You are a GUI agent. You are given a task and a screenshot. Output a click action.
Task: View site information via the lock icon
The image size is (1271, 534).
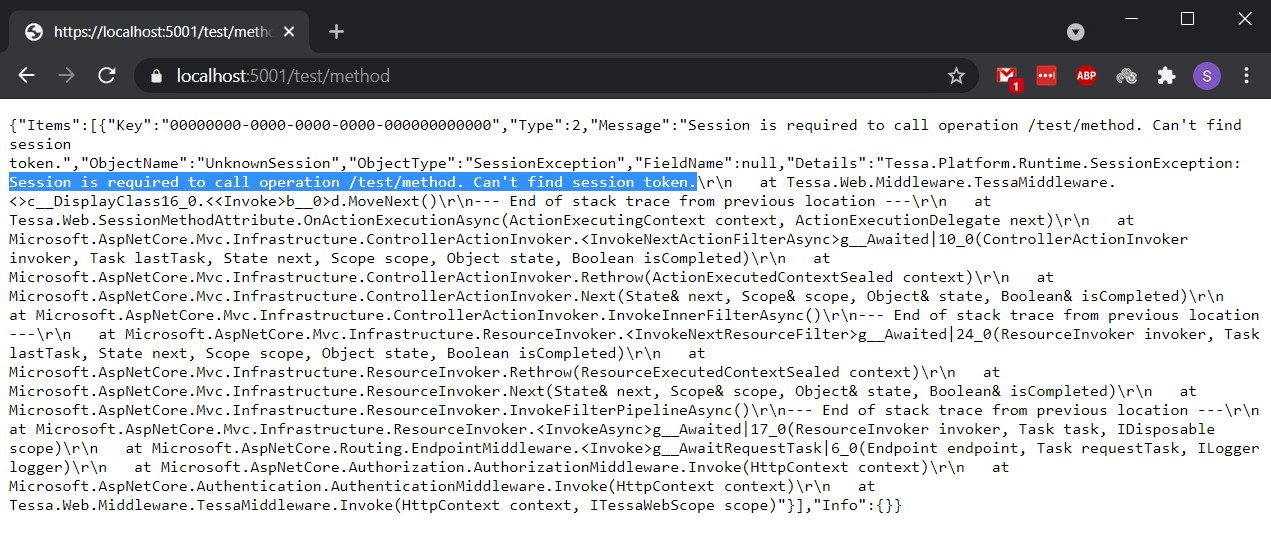tap(155, 76)
